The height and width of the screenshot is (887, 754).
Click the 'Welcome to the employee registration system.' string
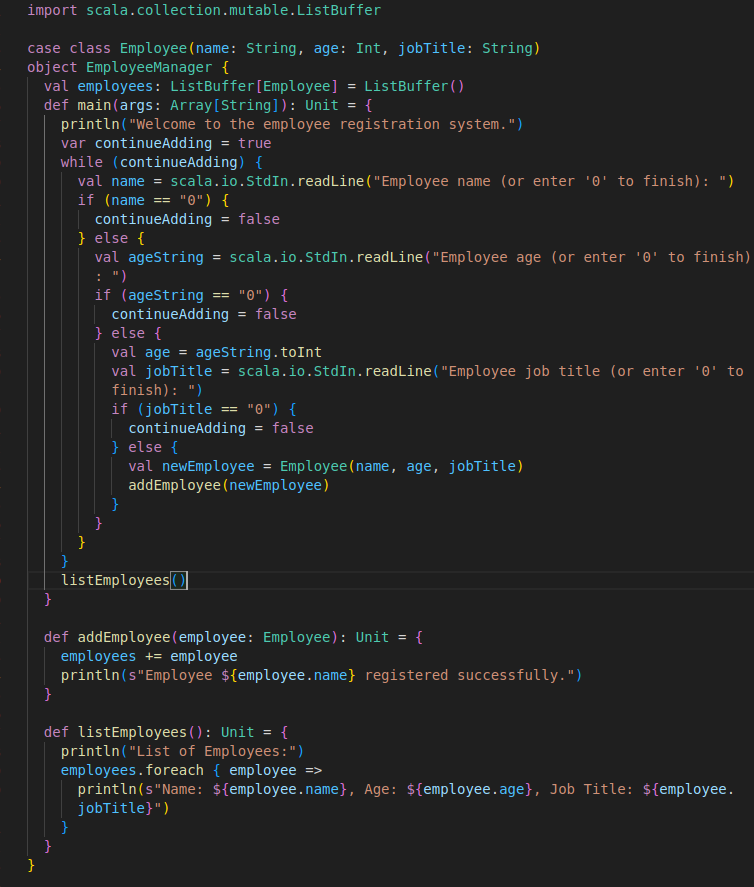(321, 124)
